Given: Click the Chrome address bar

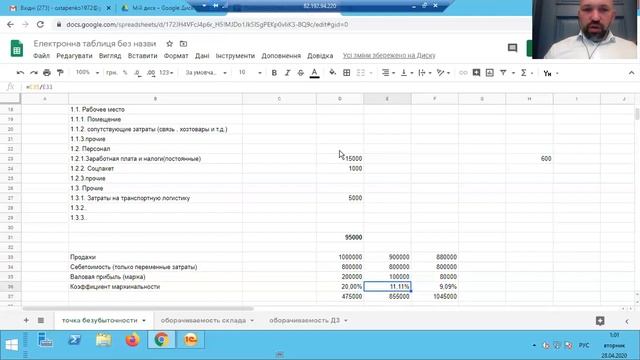Looking at the screenshot, I should tap(292, 24).
